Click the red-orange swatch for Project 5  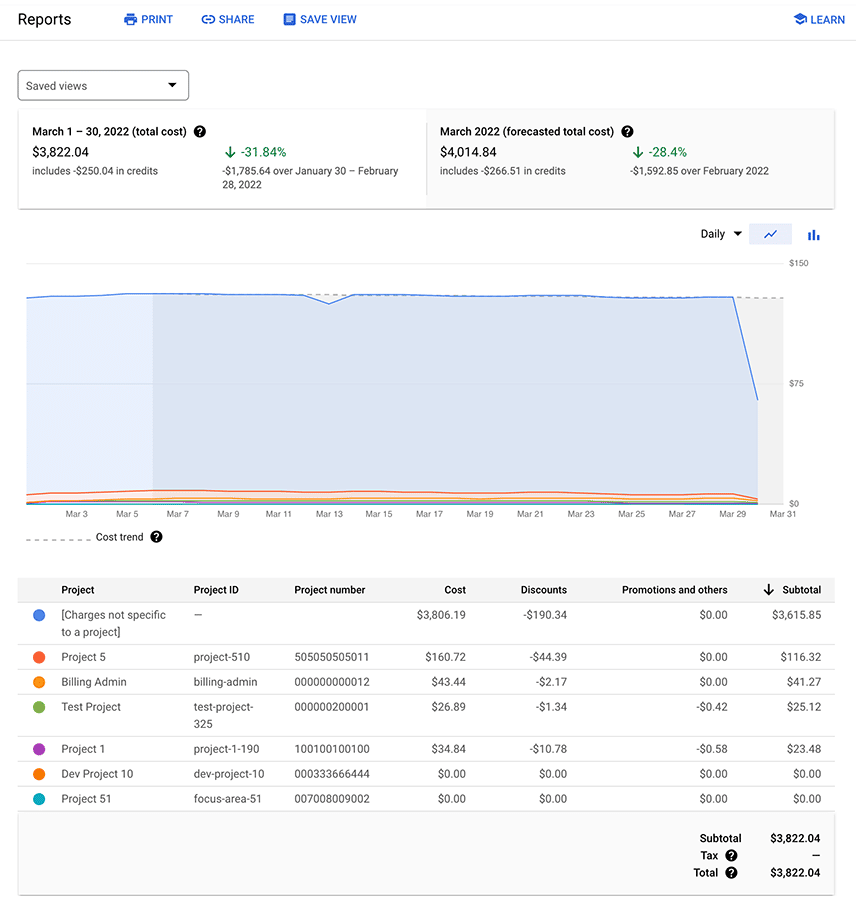[x=39, y=657]
